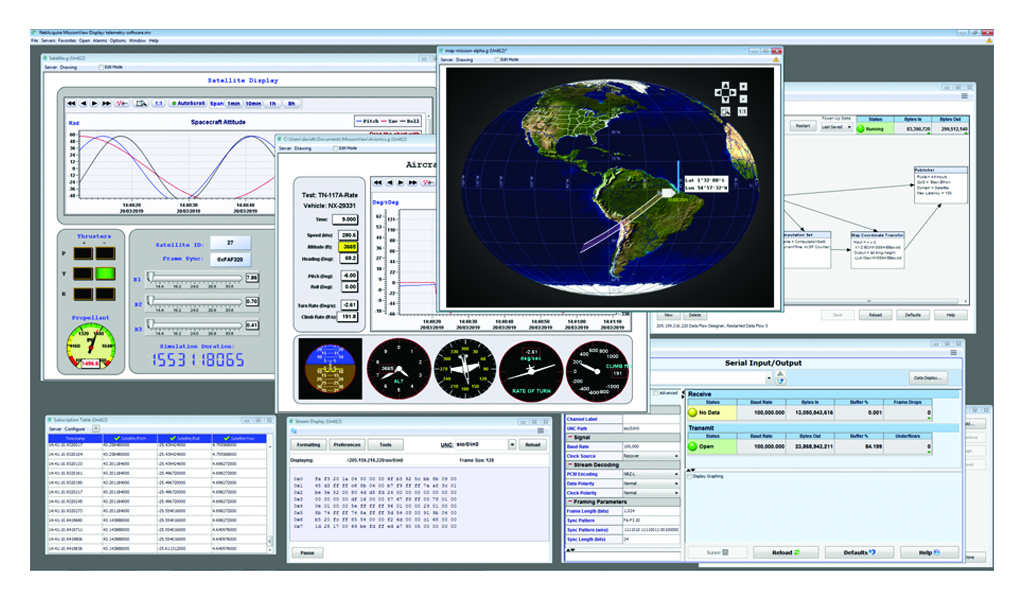Open UNC dropdown in Stream Display
1024x600 pixels.
[x=512, y=445]
